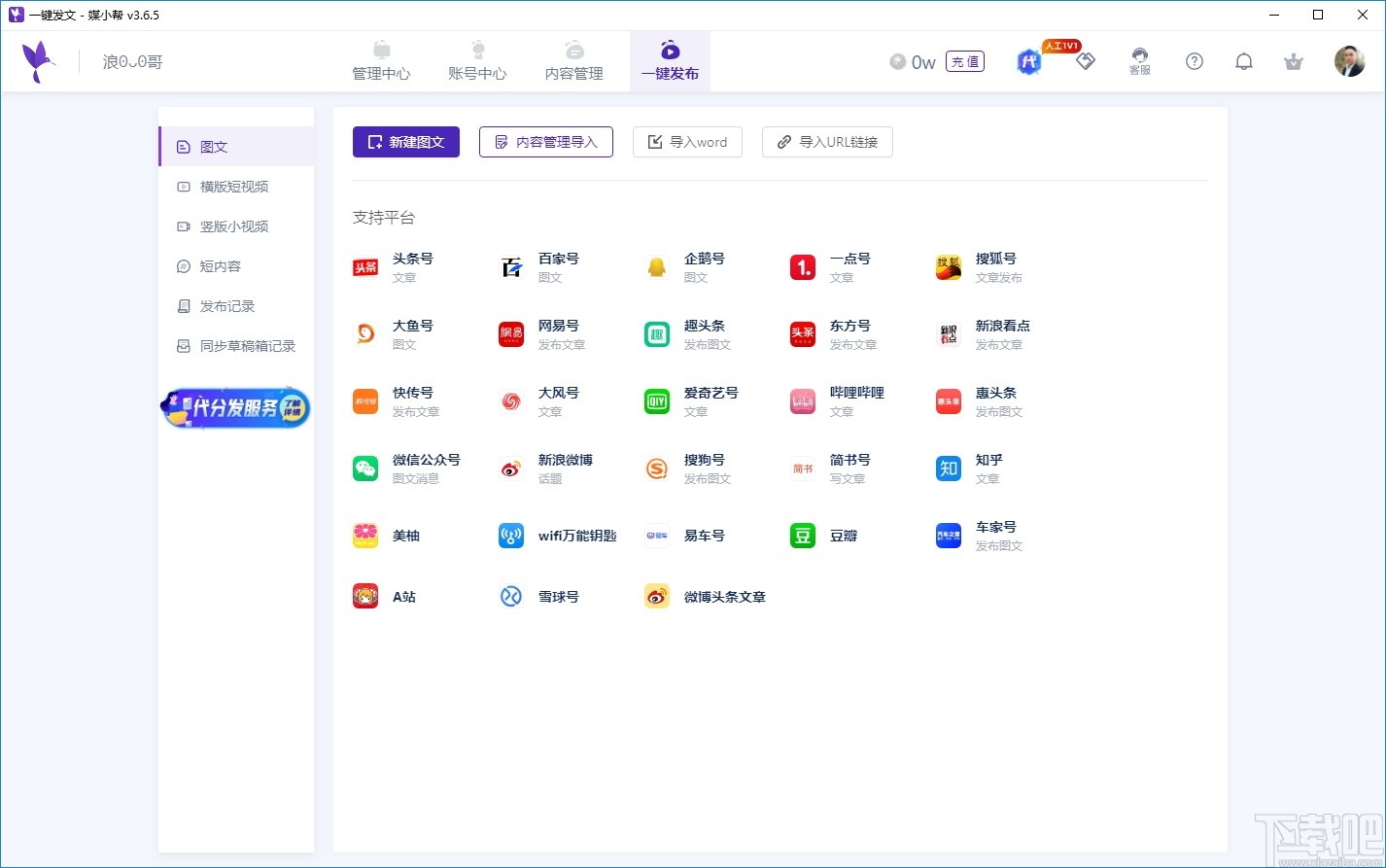The width and height of the screenshot is (1386, 868).
Task: Click the 浪0ᴗ0哥 username text
Action: coord(133,62)
